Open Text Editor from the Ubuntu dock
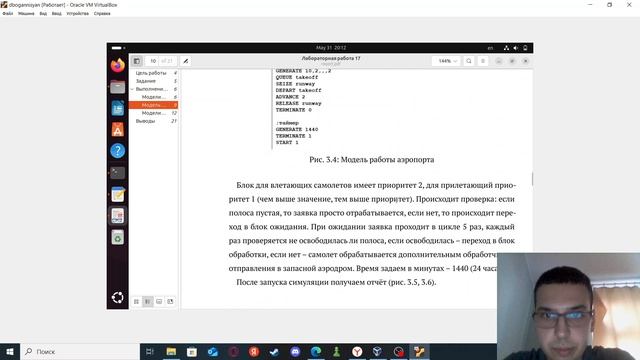This screenshot has height=360, width=640. coord(118,194)
